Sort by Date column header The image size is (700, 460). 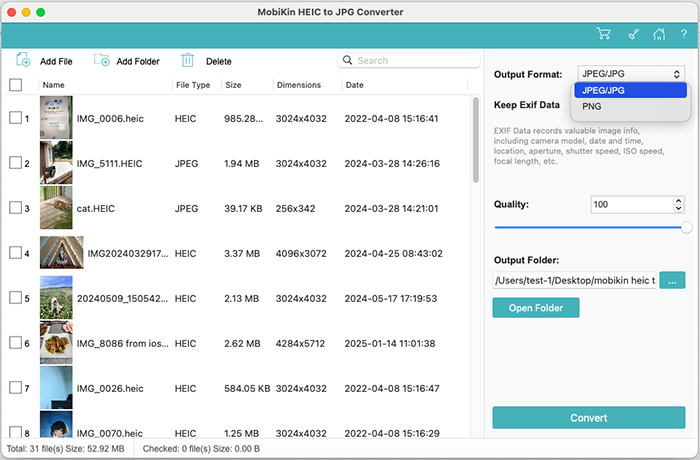(354, 85)
